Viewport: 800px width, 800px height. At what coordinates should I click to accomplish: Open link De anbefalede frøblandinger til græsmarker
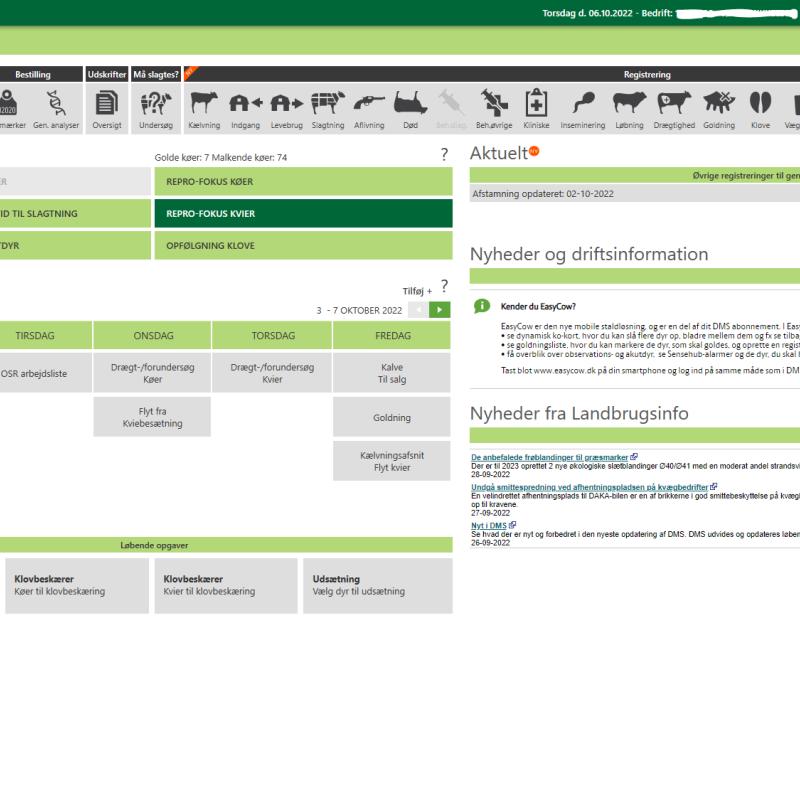click(x=549, y=457)
